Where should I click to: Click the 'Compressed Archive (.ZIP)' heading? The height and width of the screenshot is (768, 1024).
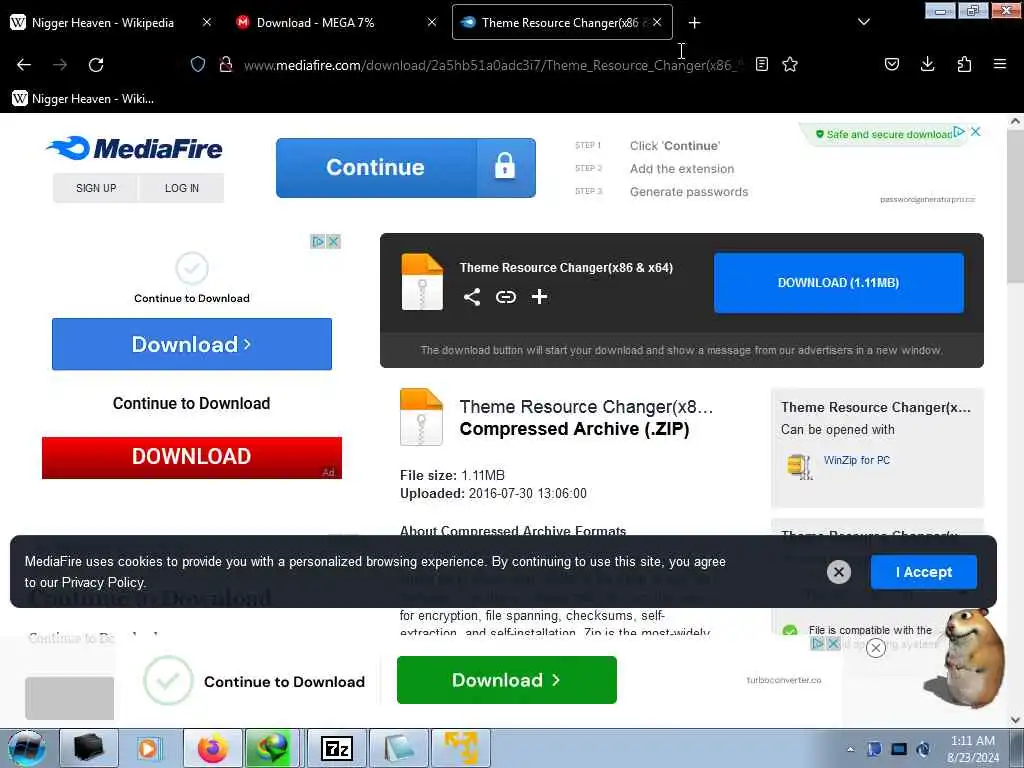point(574,429)
